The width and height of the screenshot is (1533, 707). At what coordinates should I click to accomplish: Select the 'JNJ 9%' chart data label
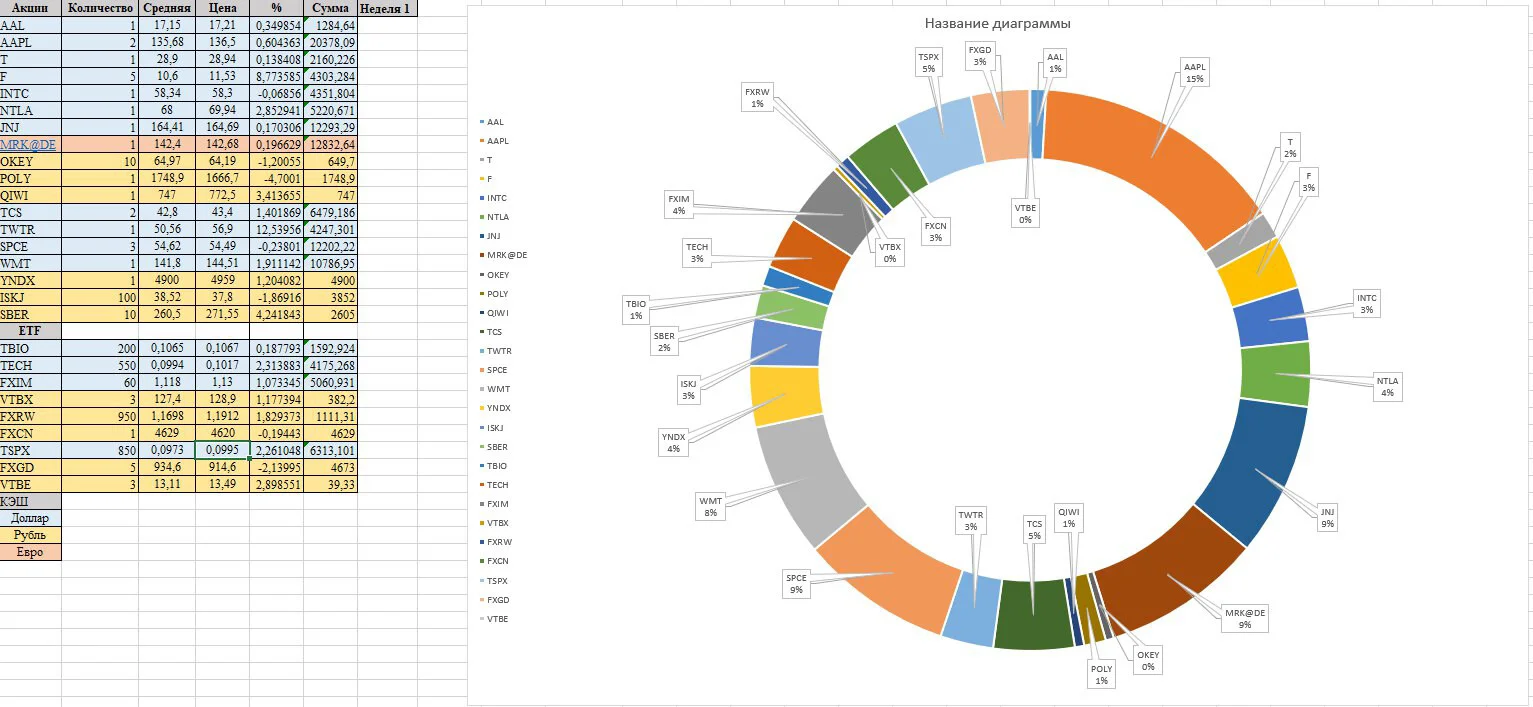1327,517
